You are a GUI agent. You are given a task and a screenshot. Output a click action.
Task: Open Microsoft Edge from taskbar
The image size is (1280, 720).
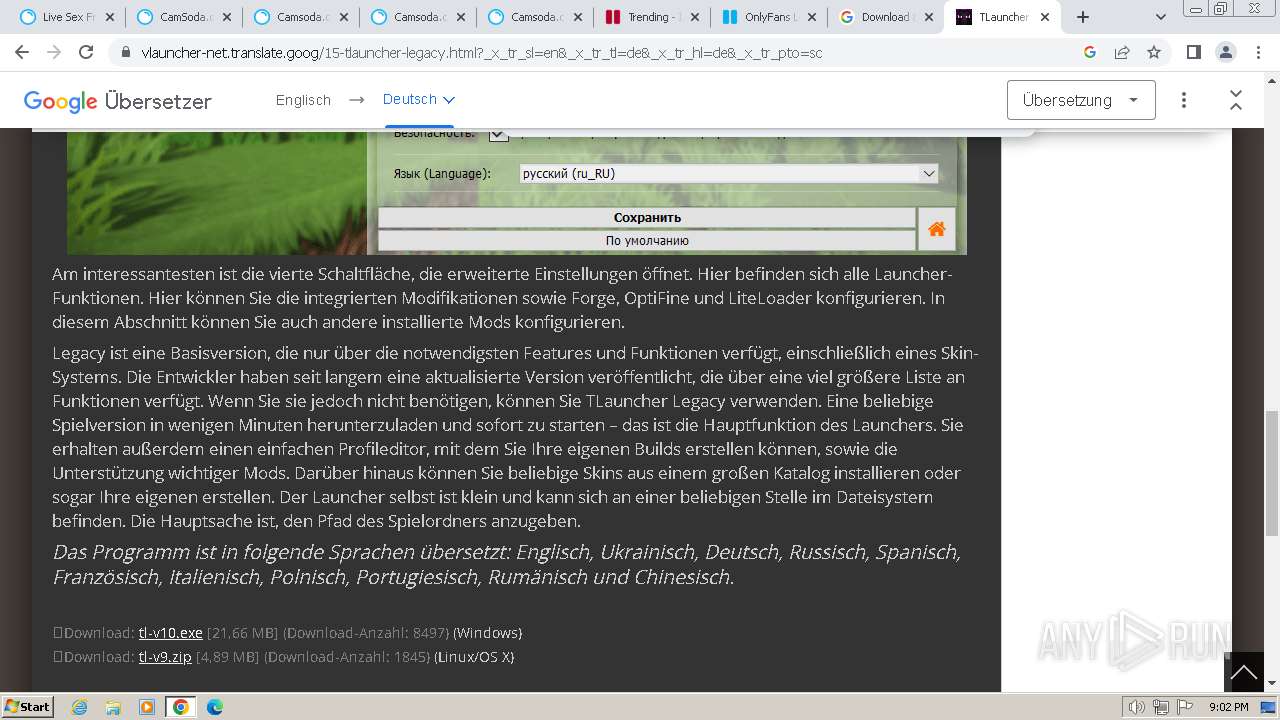(x=215, y=707)
